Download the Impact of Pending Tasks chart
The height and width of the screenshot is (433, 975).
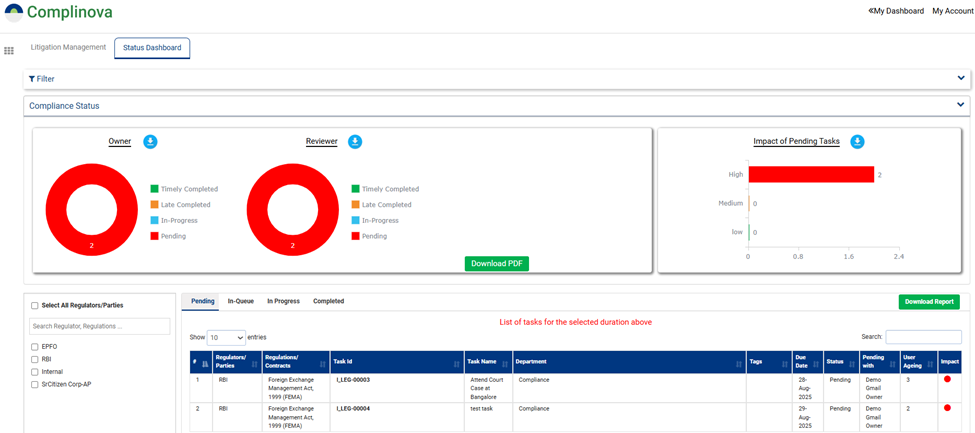point(857,142)
